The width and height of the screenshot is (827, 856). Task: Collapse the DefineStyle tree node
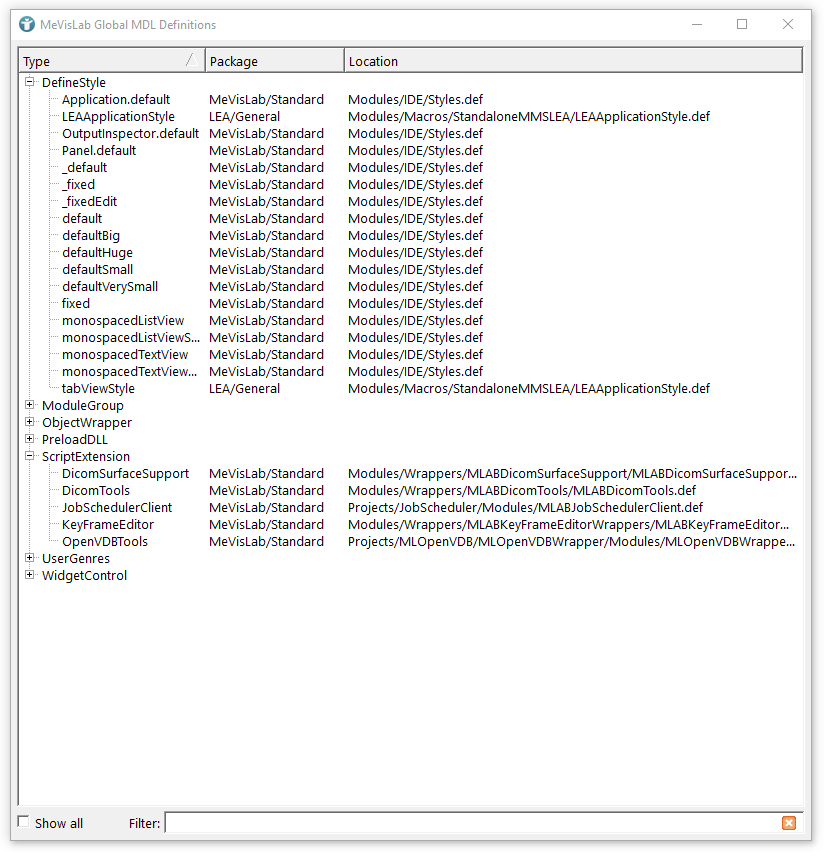coord(30,83)
